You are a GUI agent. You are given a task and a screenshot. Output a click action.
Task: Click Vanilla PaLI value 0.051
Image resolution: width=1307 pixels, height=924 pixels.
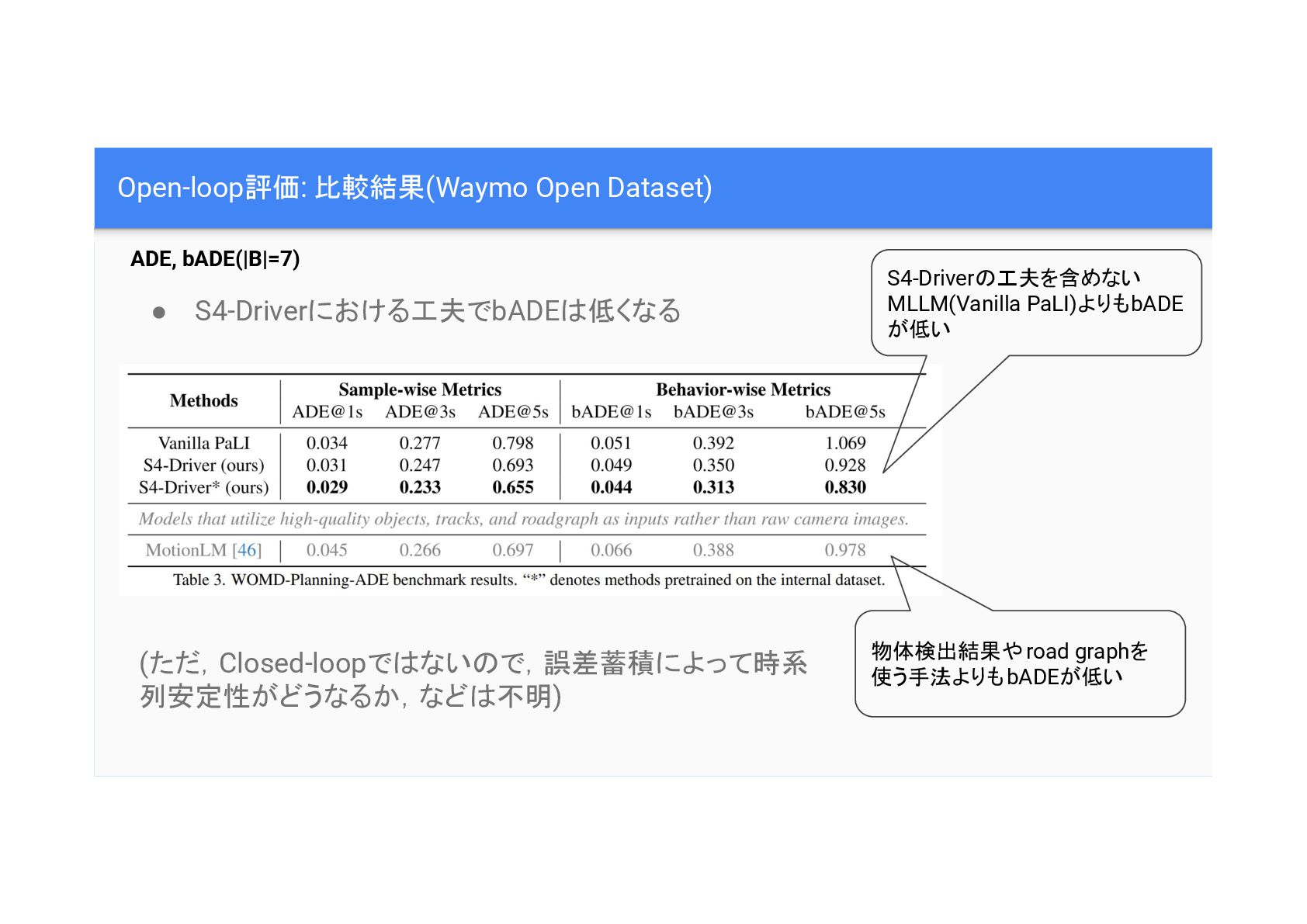point(612,443)
